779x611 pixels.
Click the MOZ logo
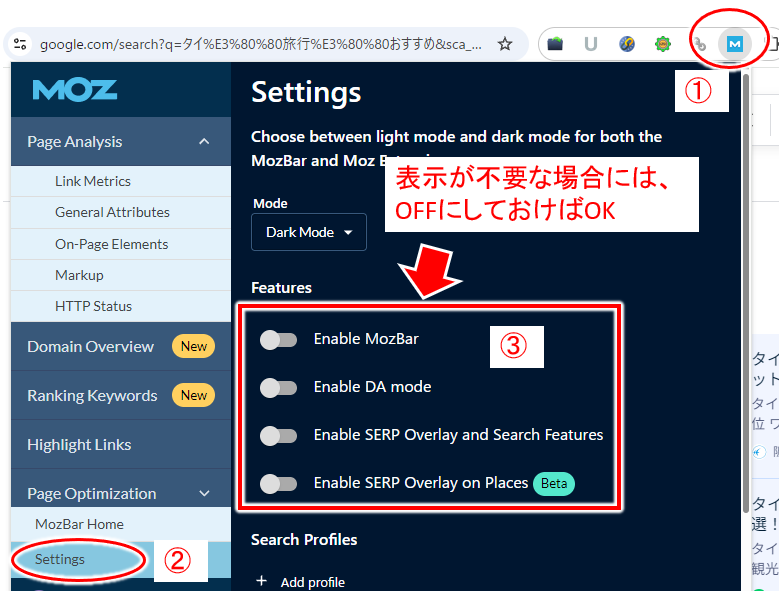(75, 90)
